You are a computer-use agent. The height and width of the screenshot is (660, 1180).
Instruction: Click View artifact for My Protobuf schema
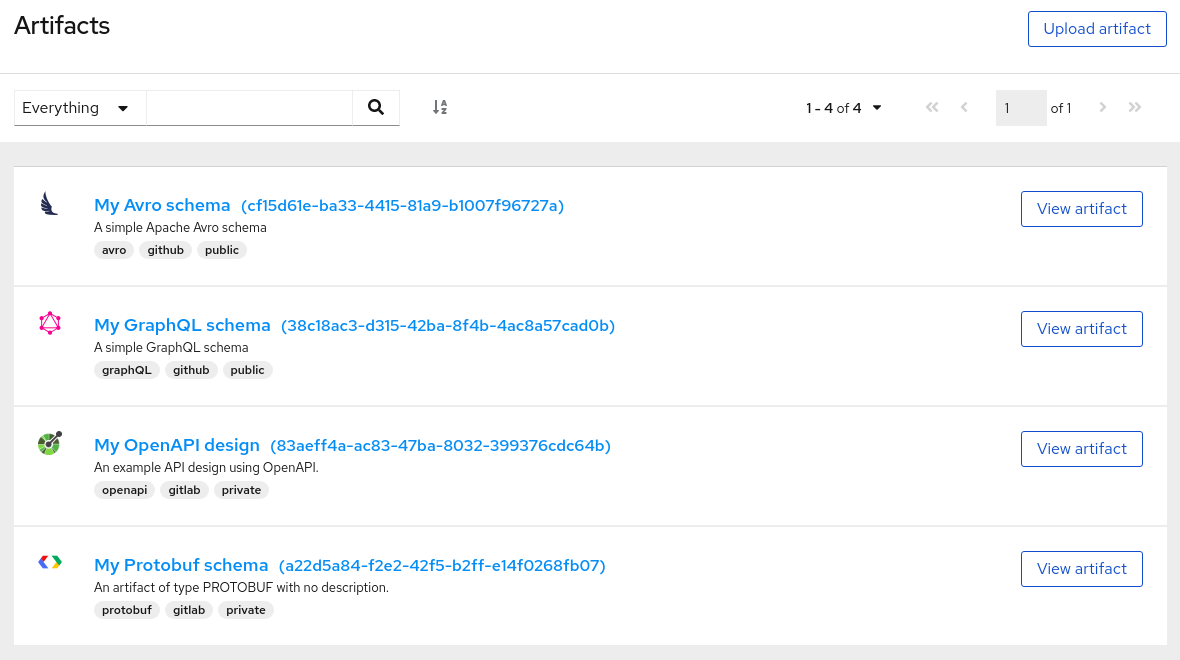1081,568
